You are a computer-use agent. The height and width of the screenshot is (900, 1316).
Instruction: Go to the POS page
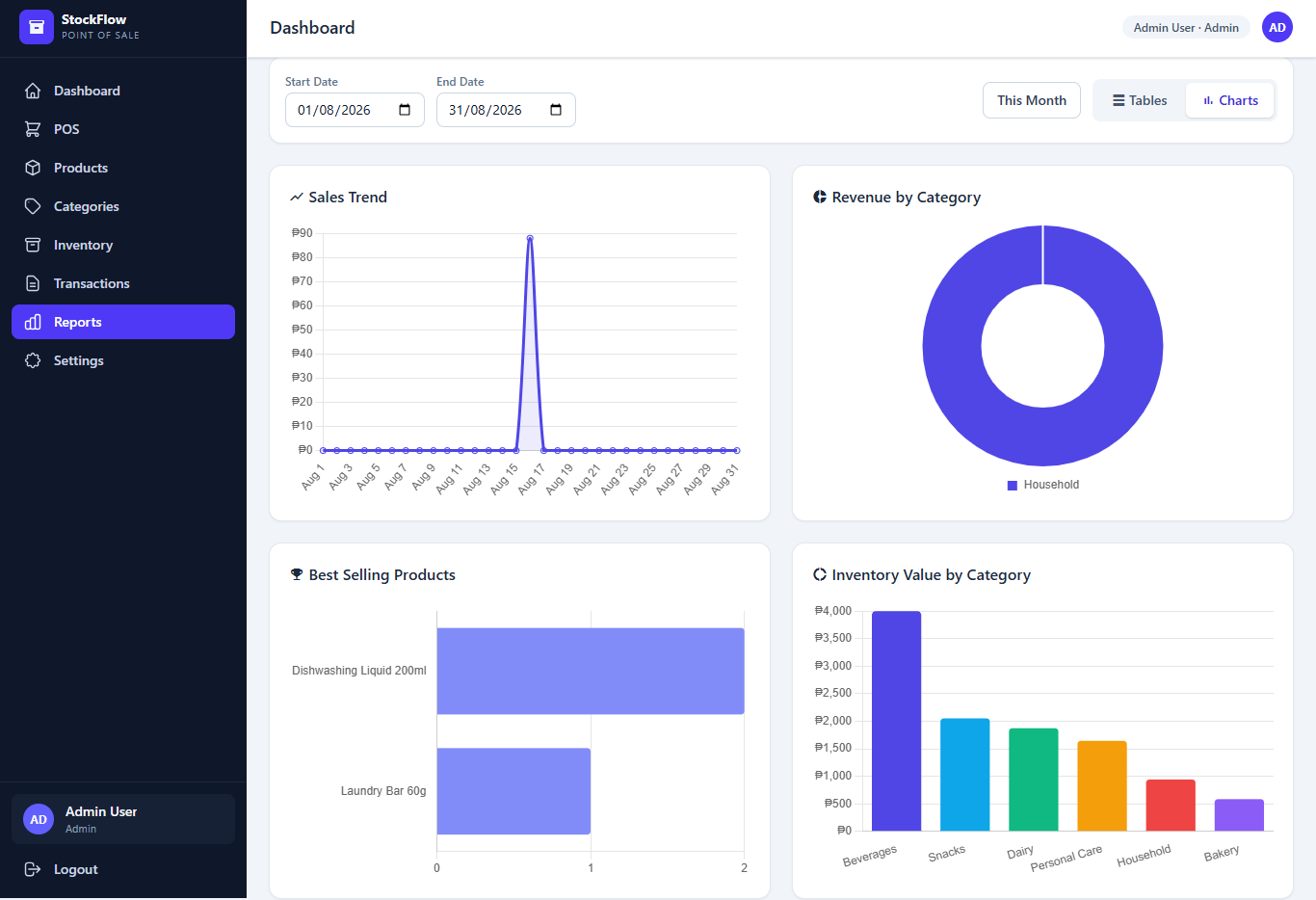[x=123, y=129]
